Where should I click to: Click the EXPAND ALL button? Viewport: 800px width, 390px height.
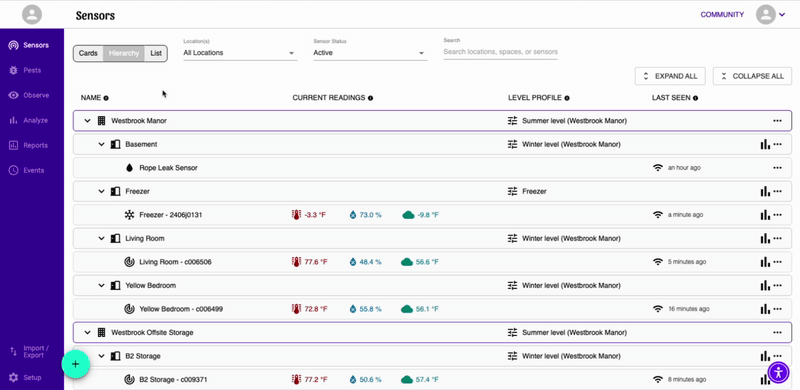670,76
